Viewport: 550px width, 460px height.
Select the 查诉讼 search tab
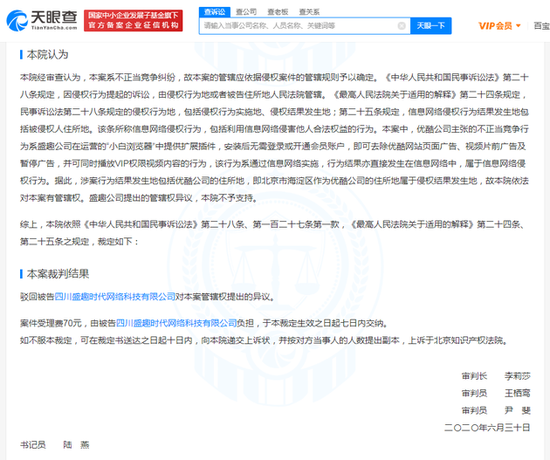pos(215,12)
